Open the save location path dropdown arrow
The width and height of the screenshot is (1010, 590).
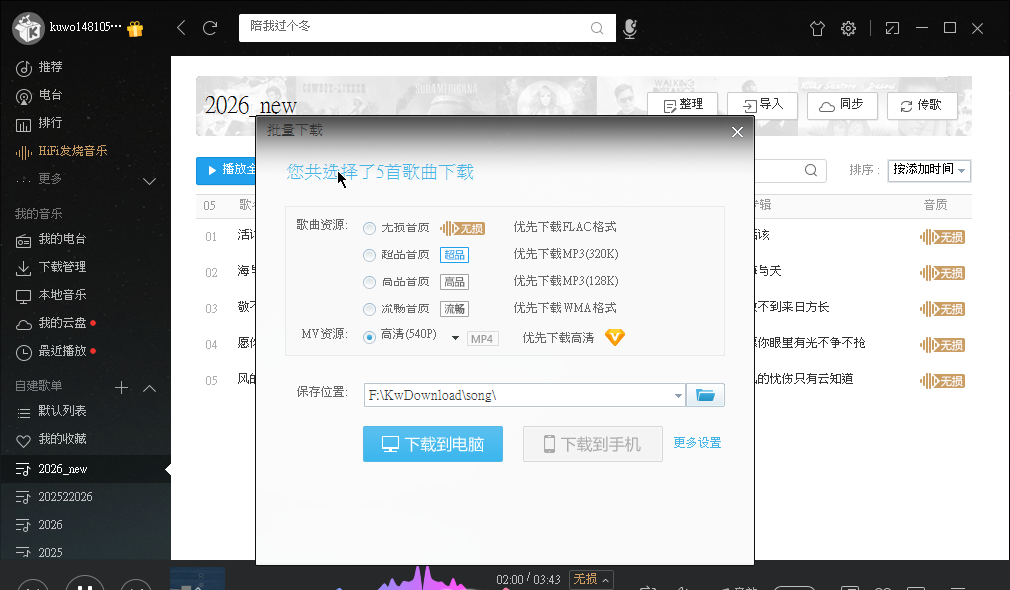point(678,395)
